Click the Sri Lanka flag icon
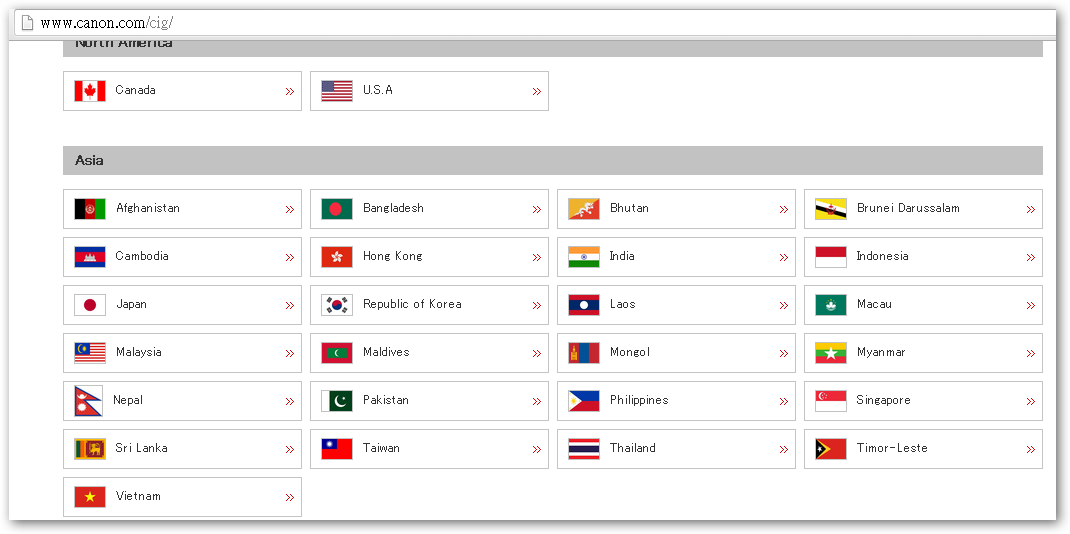Screen dimensions: 1070x534 click(x=90, y=449)
